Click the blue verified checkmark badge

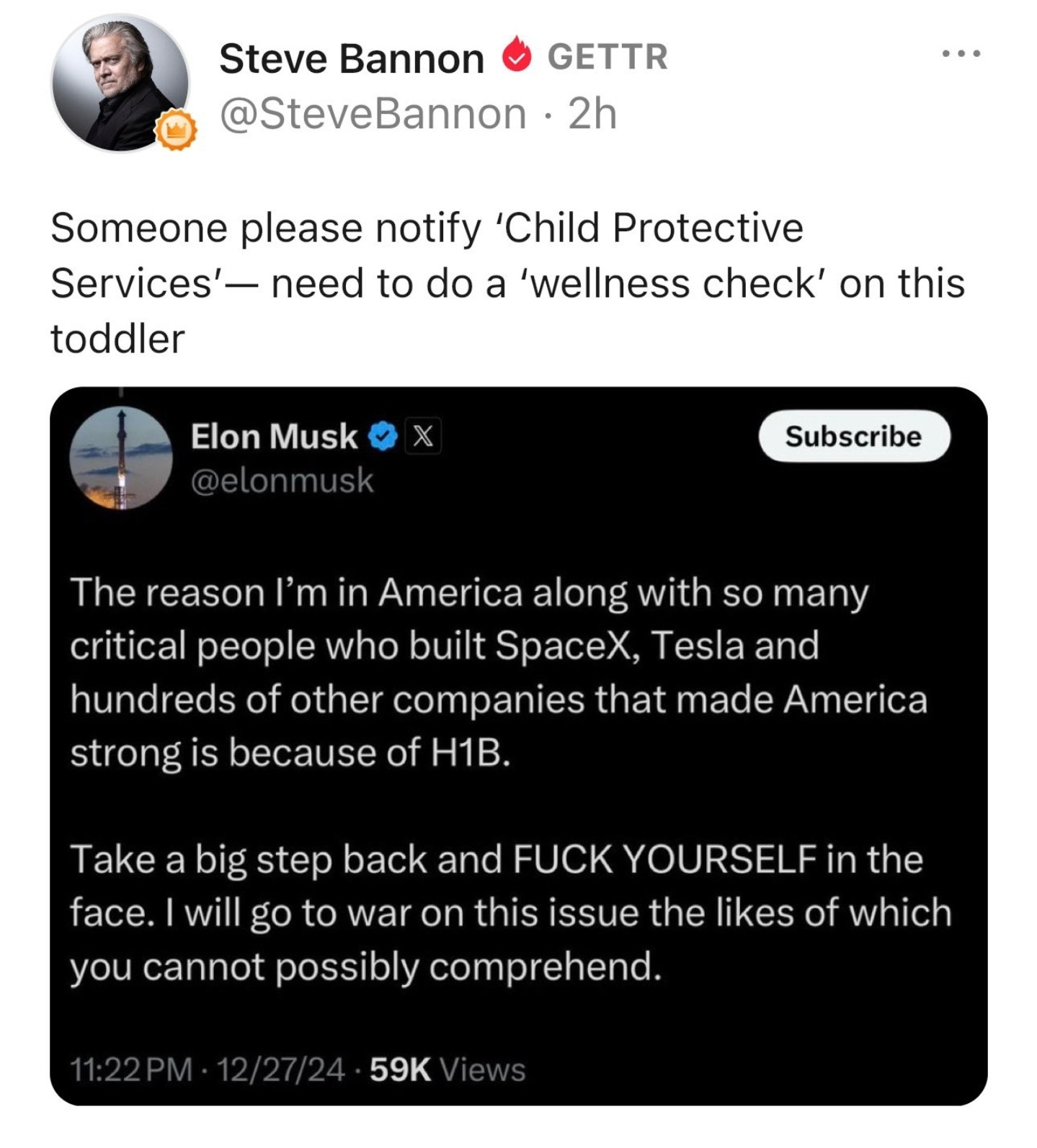click(x=383, y=437)
